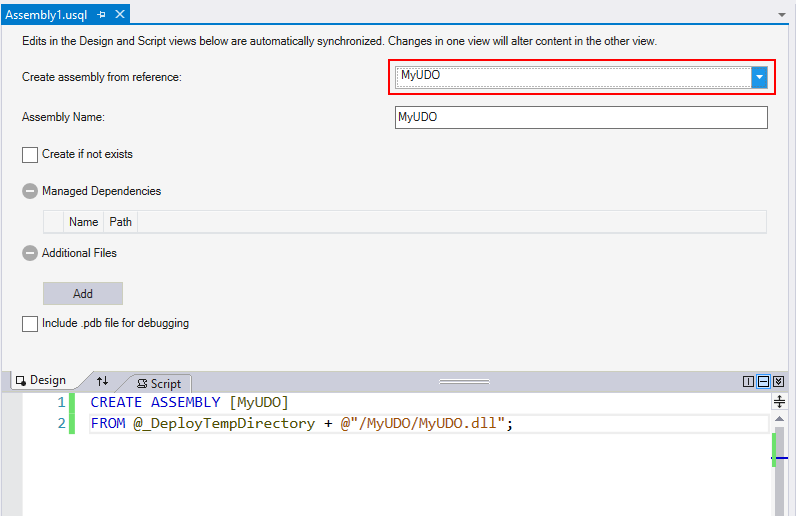Select vertical split view icon

[x=748, y=381]
